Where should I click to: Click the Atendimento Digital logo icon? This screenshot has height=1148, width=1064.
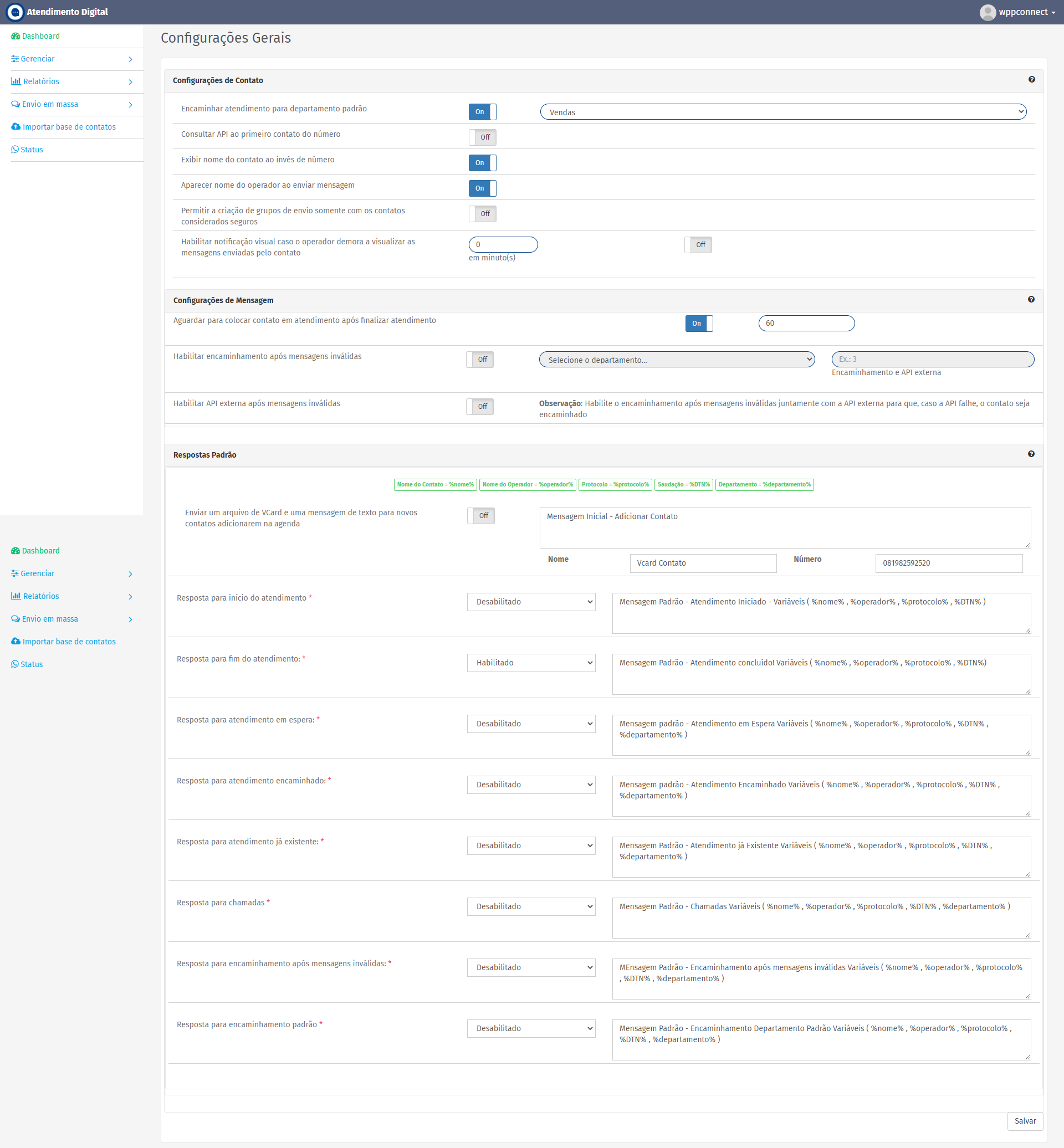(15, 12)
